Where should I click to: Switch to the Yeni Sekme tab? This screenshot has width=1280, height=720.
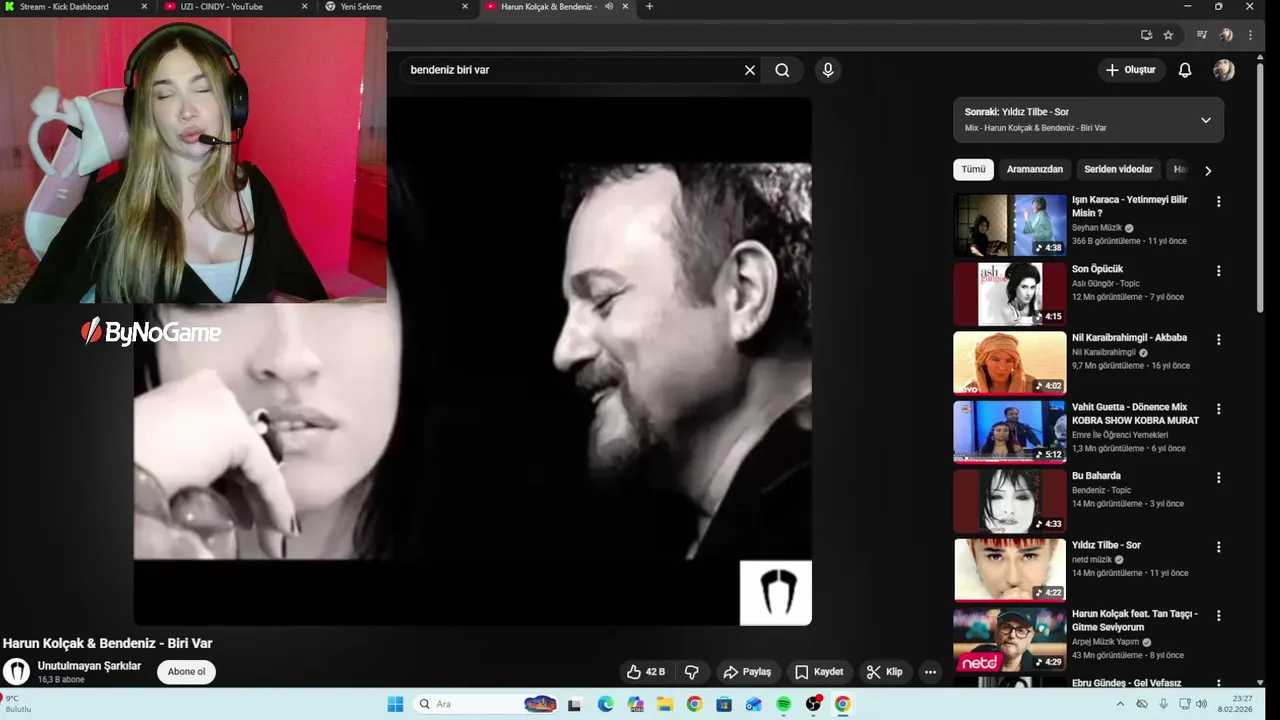pos(395,7)
